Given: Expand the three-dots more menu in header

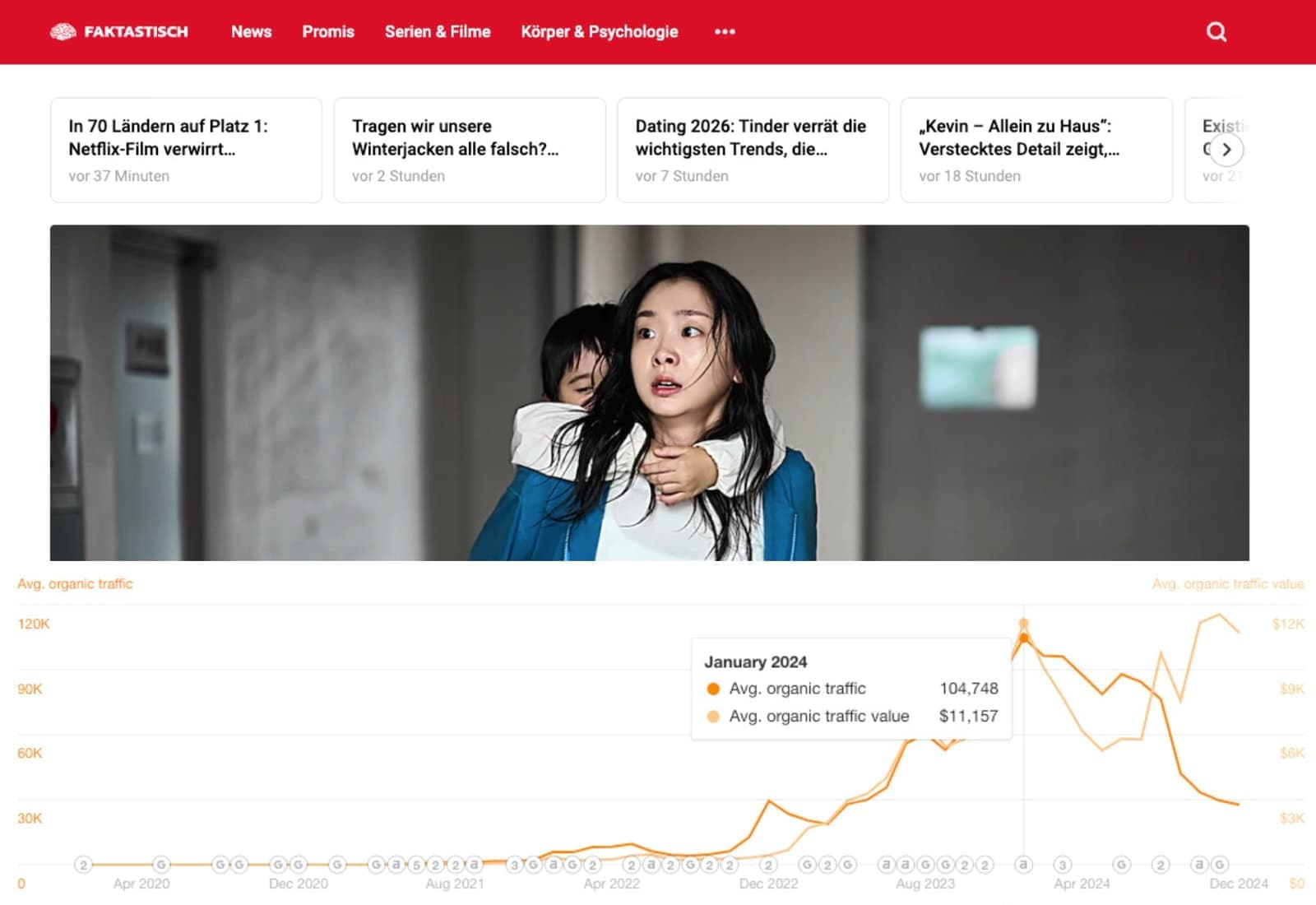Looking at the screenshot, I should coord(725,32).
